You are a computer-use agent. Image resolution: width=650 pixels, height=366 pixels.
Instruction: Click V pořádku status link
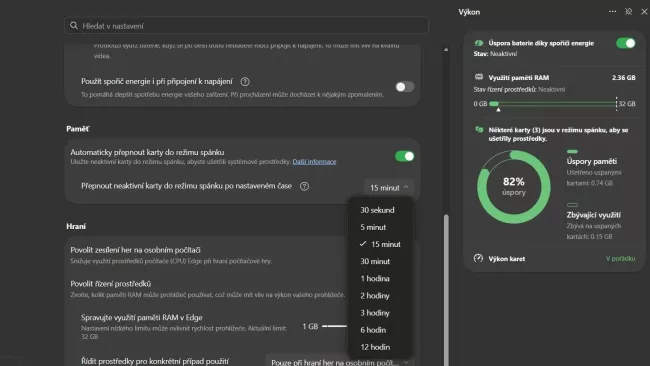pyautogui.click(x=620, y=259)
